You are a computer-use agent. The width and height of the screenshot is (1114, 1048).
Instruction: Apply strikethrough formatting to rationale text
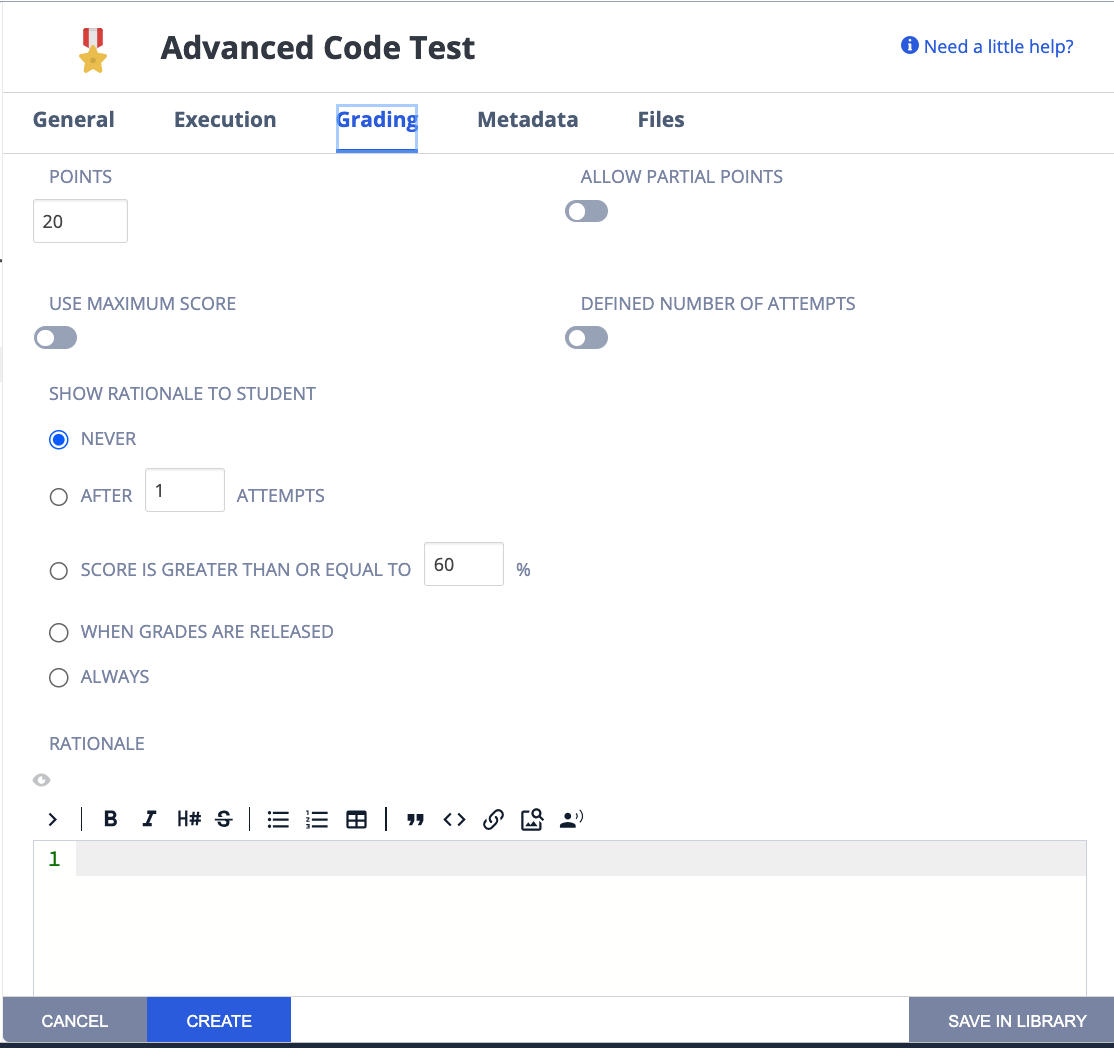[x=224, y=820]
